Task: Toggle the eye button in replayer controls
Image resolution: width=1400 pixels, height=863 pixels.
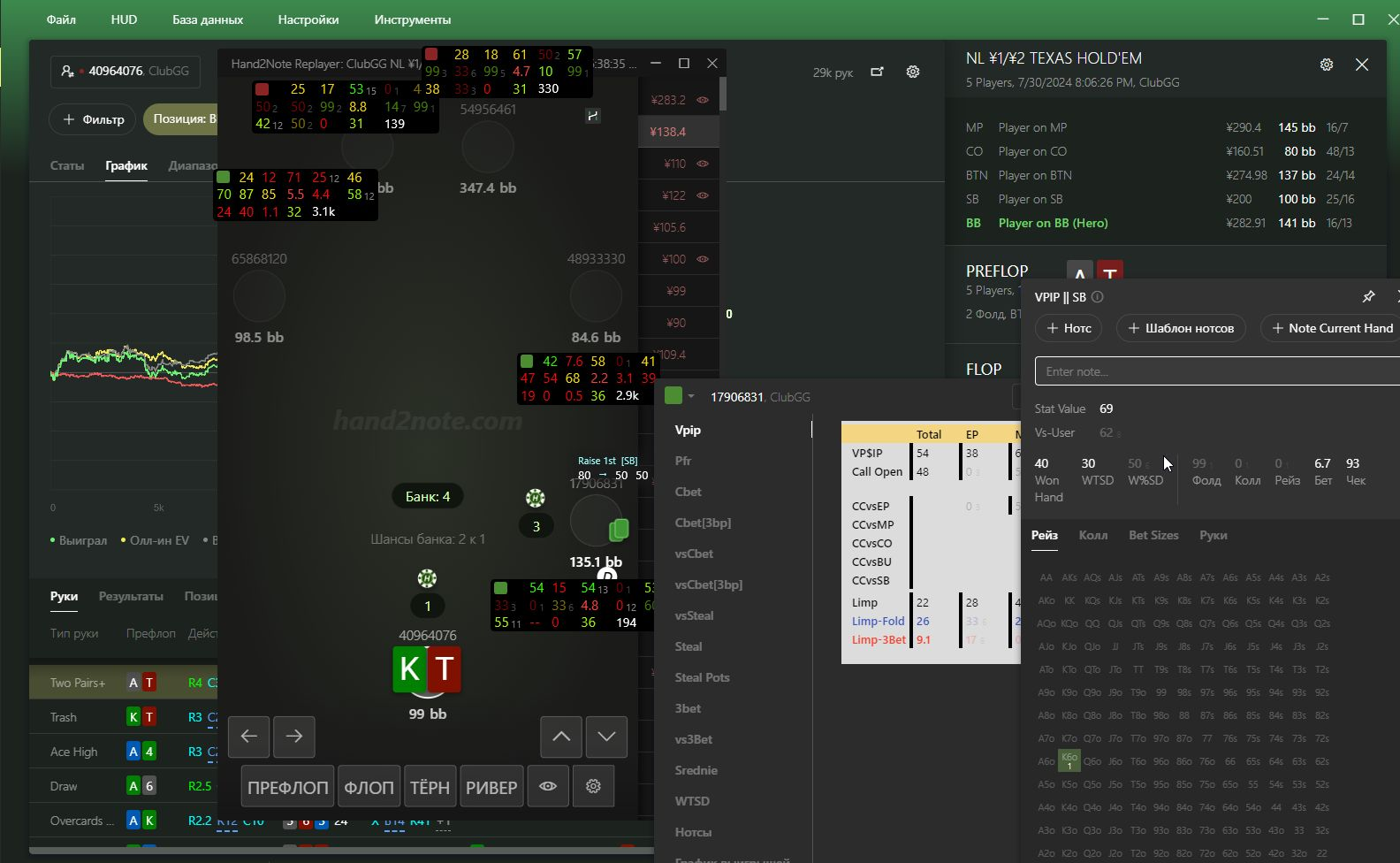Action: click(548, 787)
